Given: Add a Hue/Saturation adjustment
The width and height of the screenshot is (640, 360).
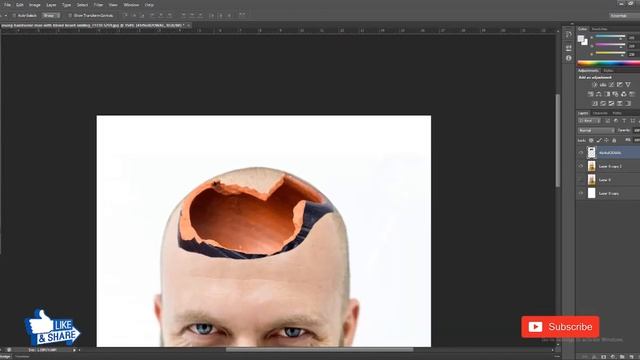Looking at the screenshot, I should [x=591, y=94].
